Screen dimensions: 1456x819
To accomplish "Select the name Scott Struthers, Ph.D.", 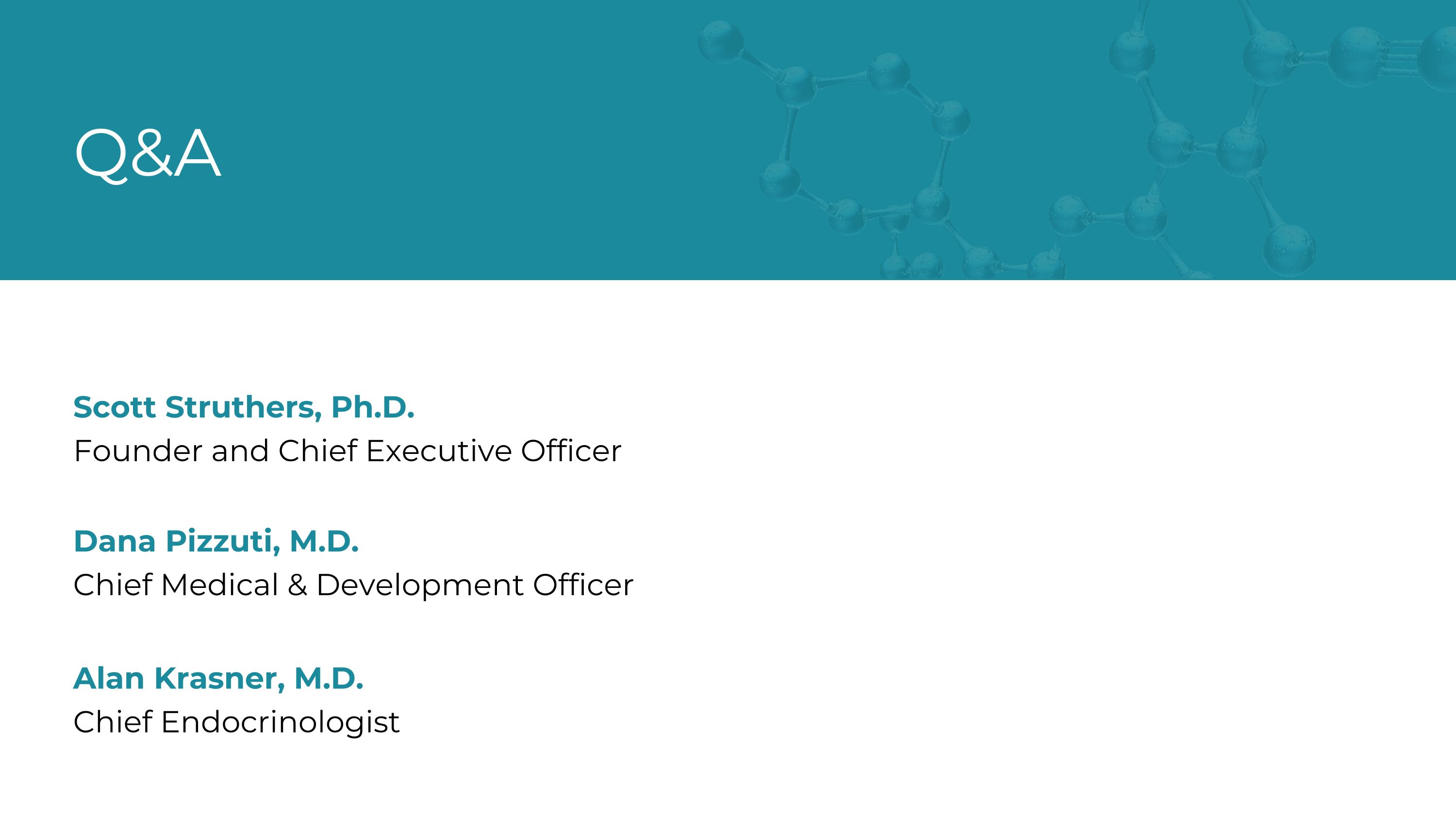I will (x=244, y=407).
